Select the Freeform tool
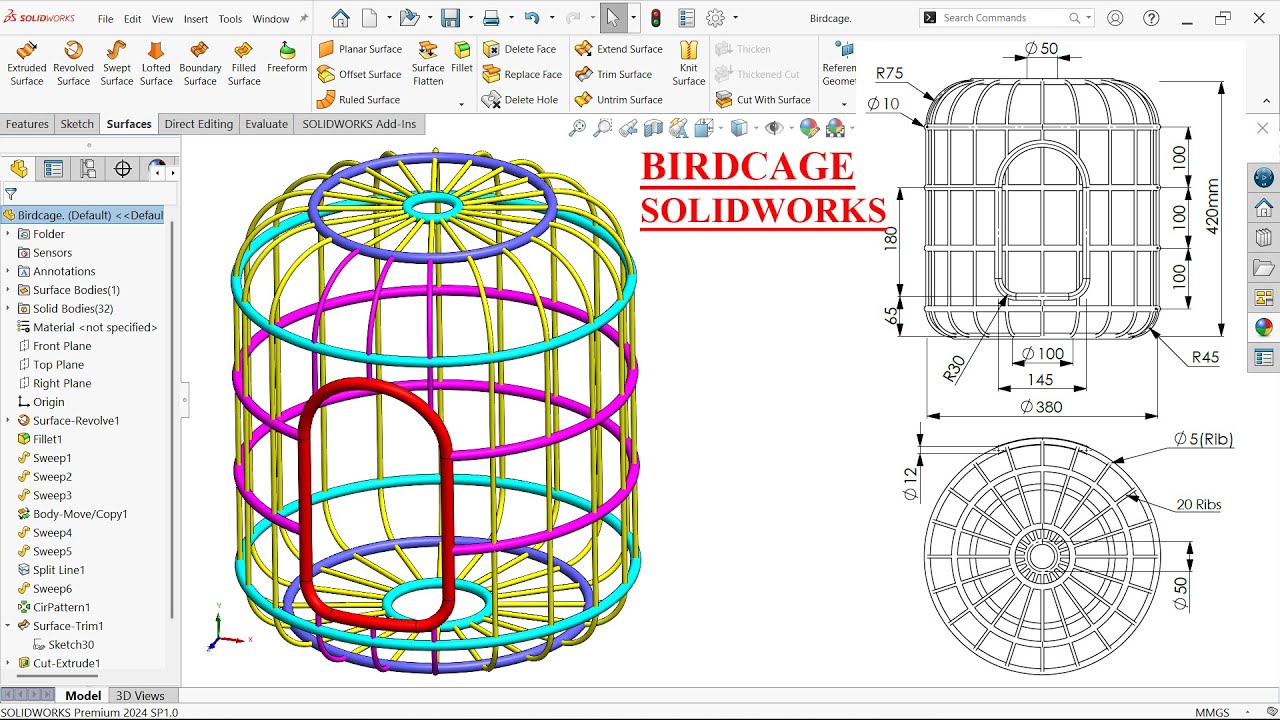 pos(287,58)
